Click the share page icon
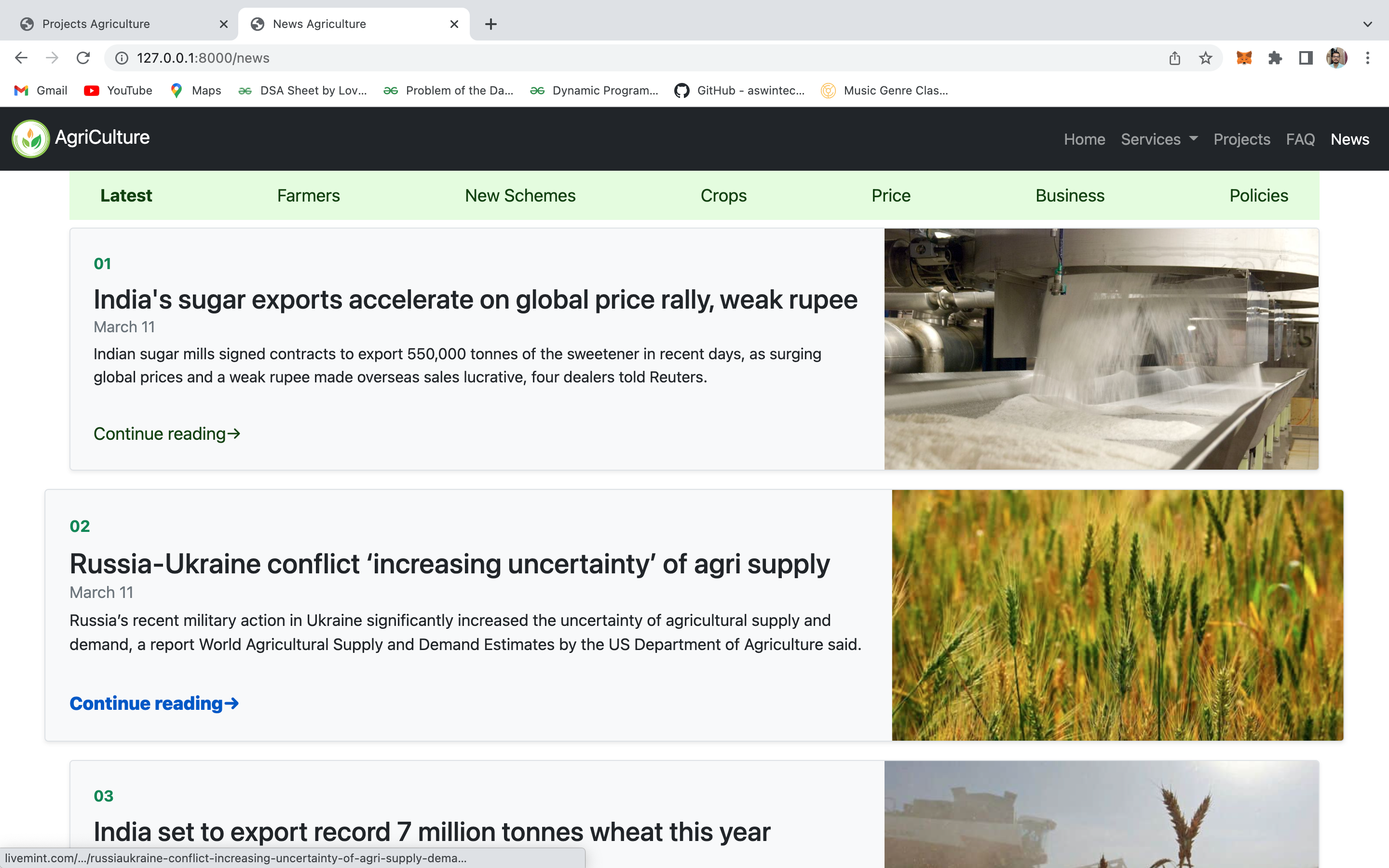Viewport: 1389px width, 868px height. point(1175,58)
